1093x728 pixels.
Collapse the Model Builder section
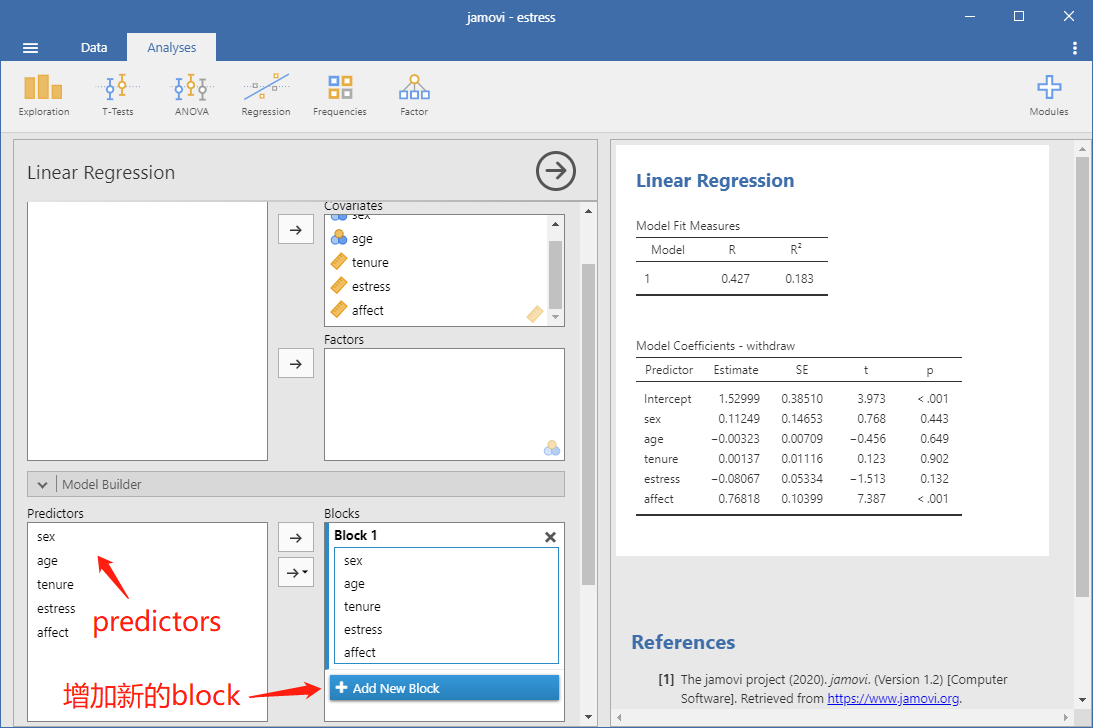[x=43, y=485]
